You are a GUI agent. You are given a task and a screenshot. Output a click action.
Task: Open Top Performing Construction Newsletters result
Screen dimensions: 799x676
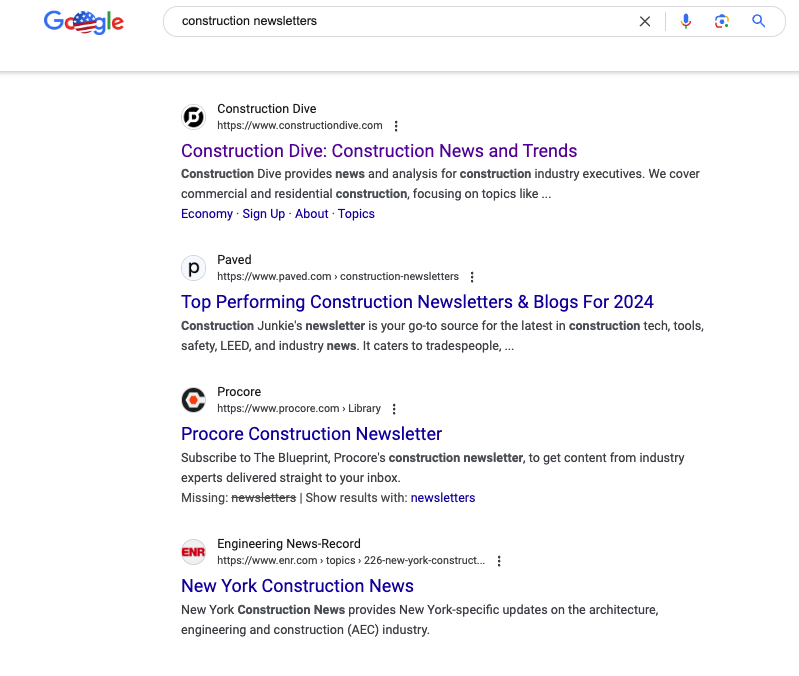point(417,302)
